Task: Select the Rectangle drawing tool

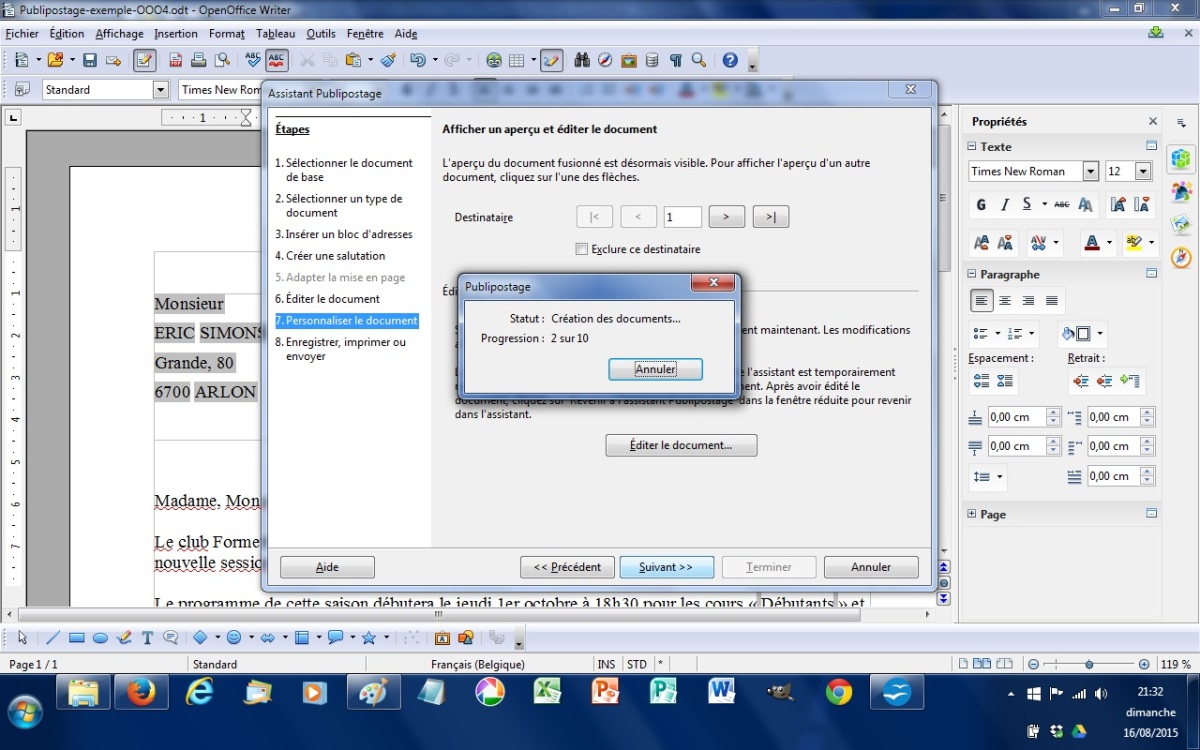Action: coord(76,637)
